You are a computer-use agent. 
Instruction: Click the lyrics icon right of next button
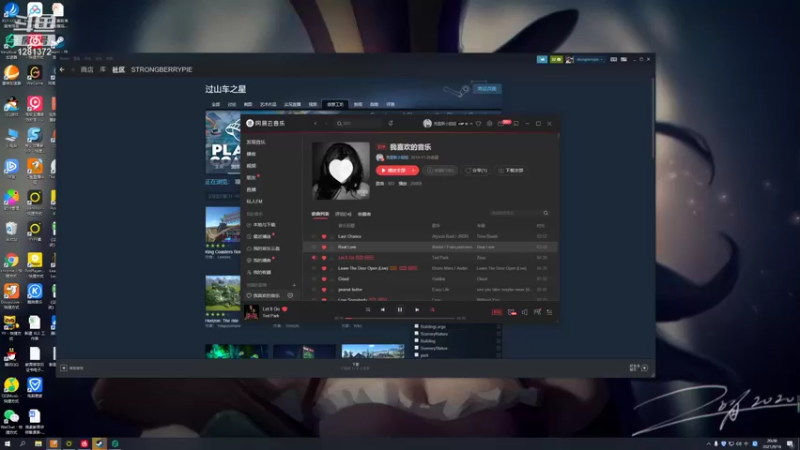[432, 310]
